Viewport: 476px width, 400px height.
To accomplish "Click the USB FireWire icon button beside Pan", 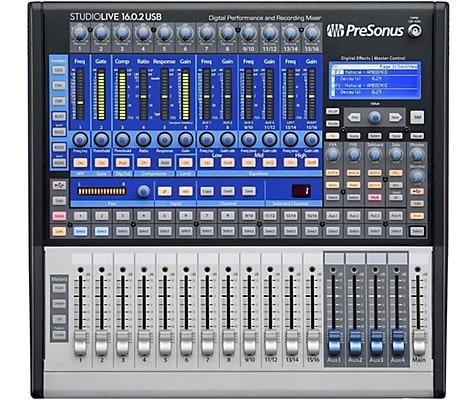I will pos(59,186).
